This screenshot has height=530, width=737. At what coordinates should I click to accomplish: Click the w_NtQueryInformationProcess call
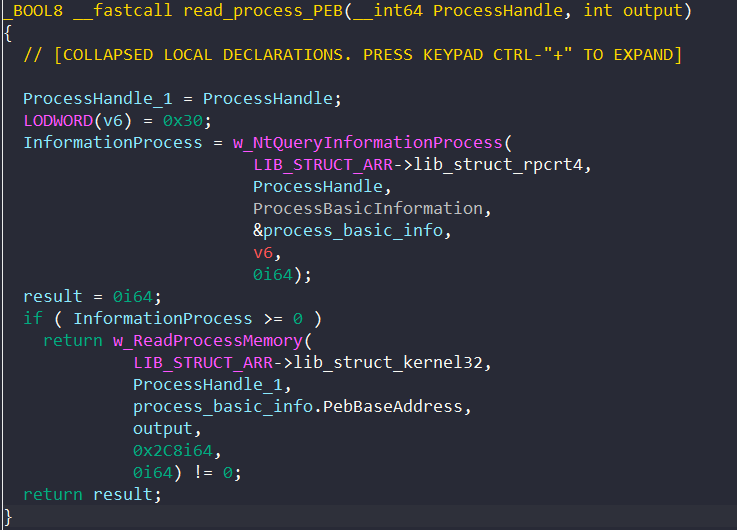pos(368,143)
